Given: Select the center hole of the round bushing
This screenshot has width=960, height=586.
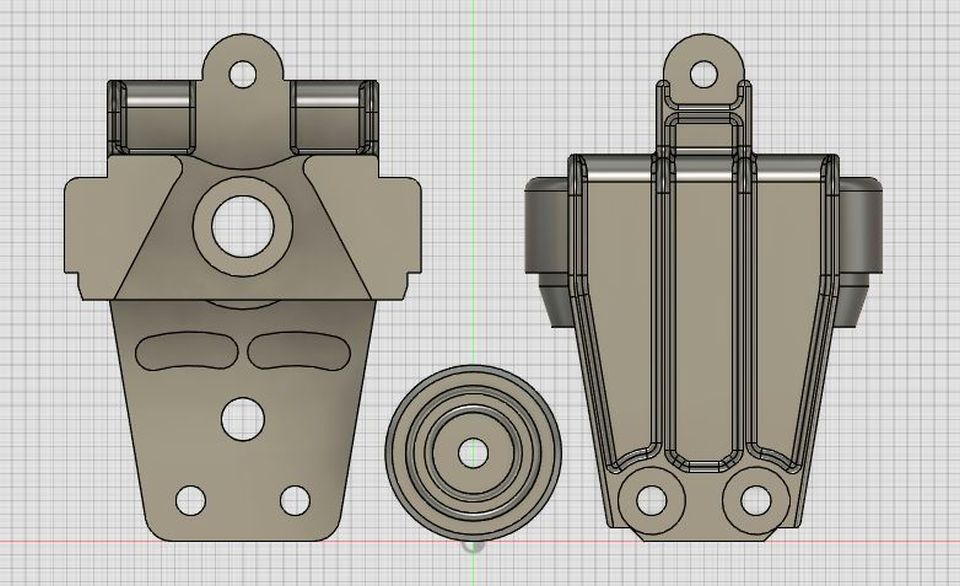Looking at the screenshot, I should click(474, 453).
